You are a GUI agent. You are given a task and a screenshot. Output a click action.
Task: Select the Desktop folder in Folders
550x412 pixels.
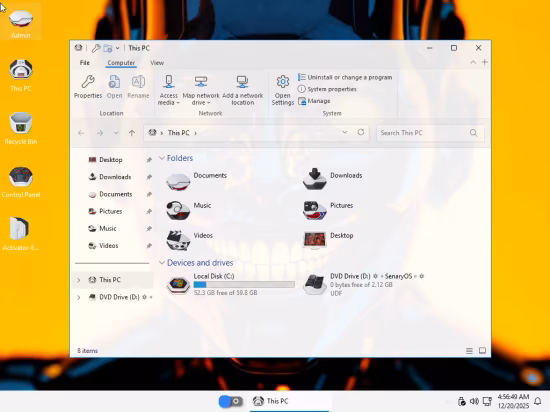[328, 240]
